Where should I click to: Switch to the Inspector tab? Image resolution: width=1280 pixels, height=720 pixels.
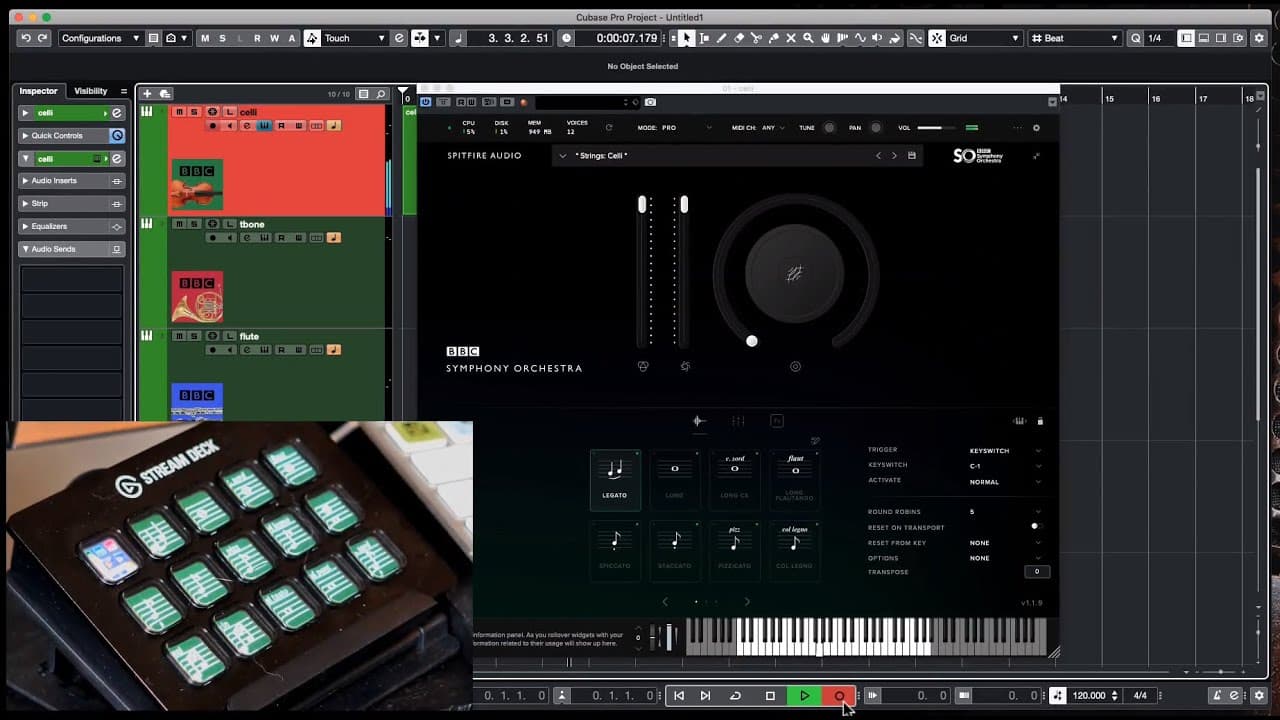coord(39,91)
